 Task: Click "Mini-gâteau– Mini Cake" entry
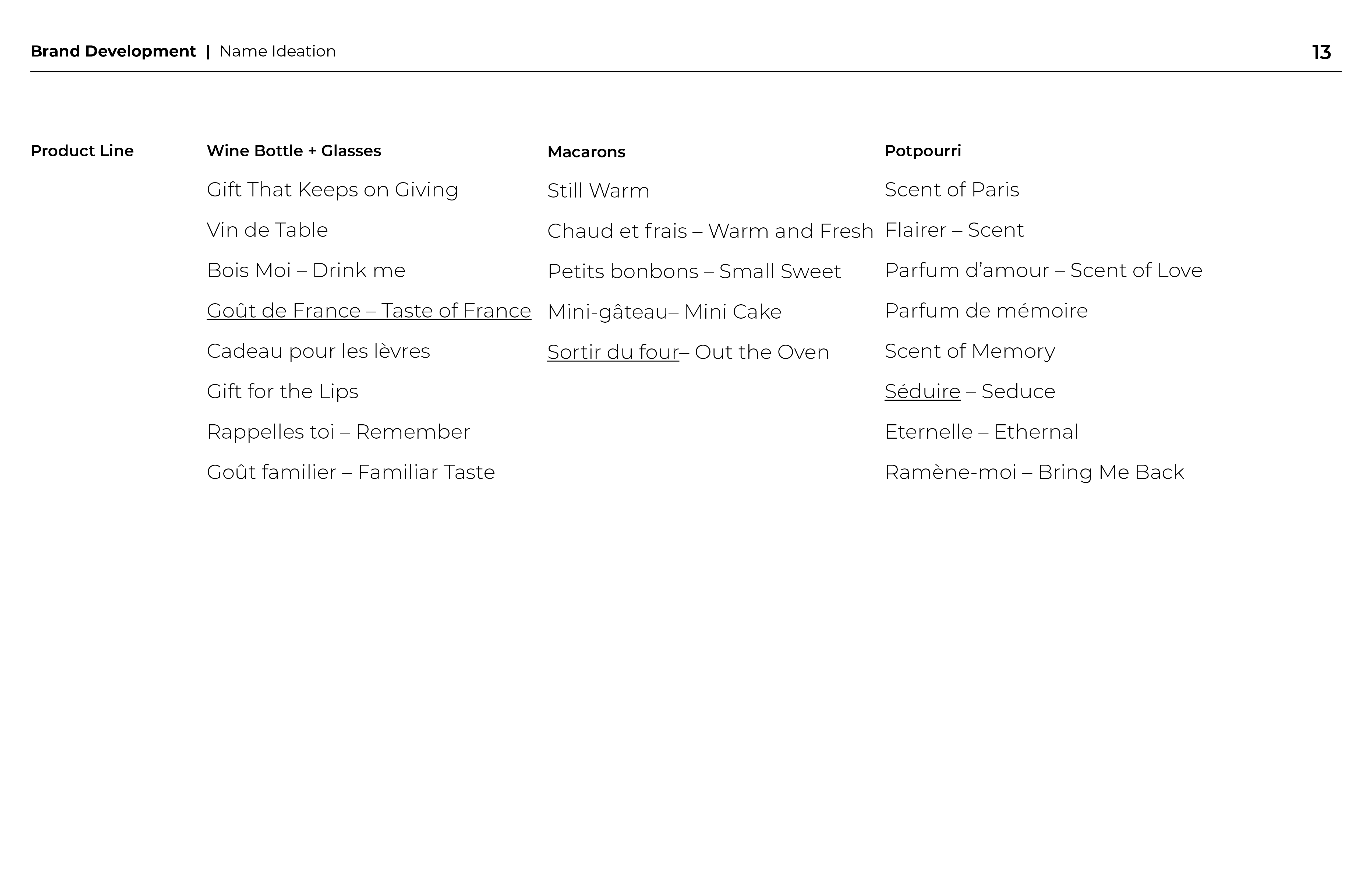click(663, 312)
